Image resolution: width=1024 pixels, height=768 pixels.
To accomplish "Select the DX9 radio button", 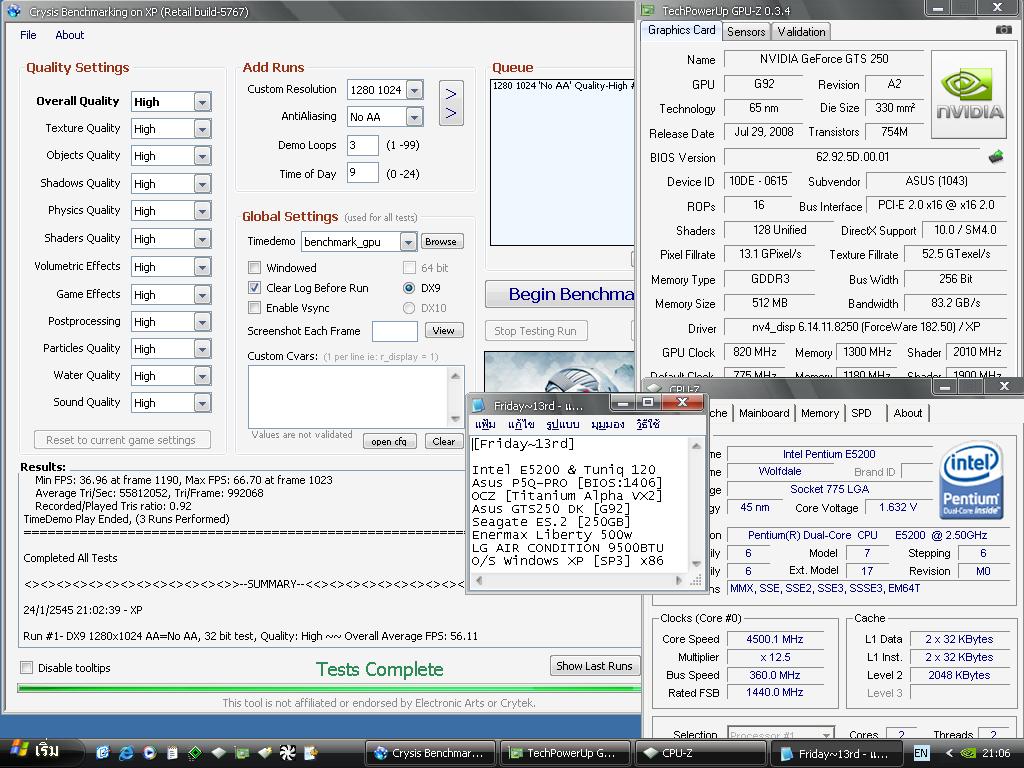I will pyautogui.click(x=409, y=287).
